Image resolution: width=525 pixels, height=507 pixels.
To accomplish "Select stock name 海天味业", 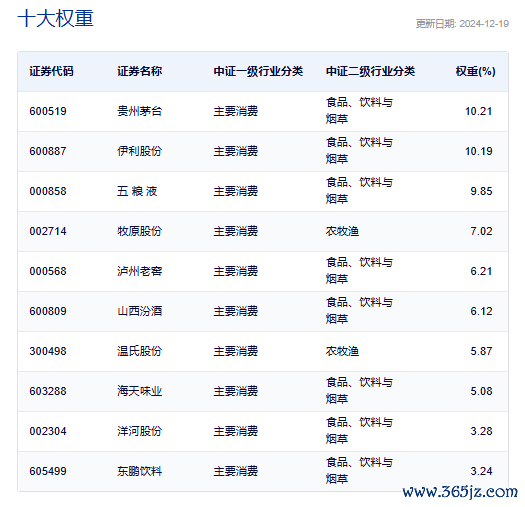I will pyautogui.click(x=140, y=391).
